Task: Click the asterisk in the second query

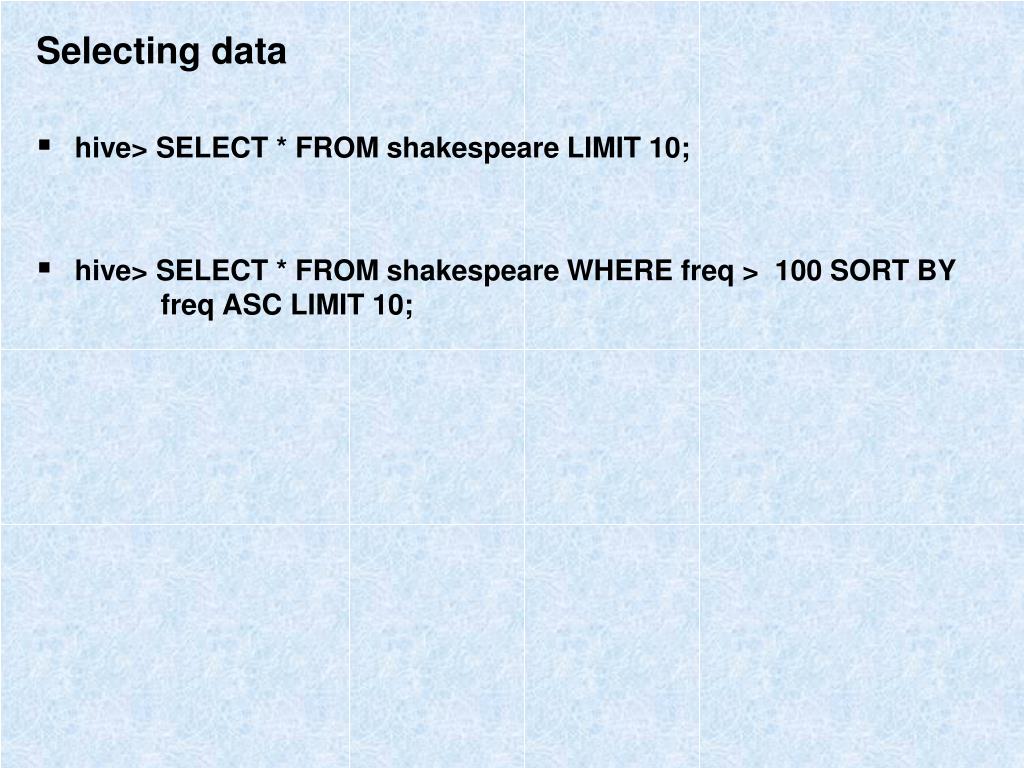Action: pos(281,266)
